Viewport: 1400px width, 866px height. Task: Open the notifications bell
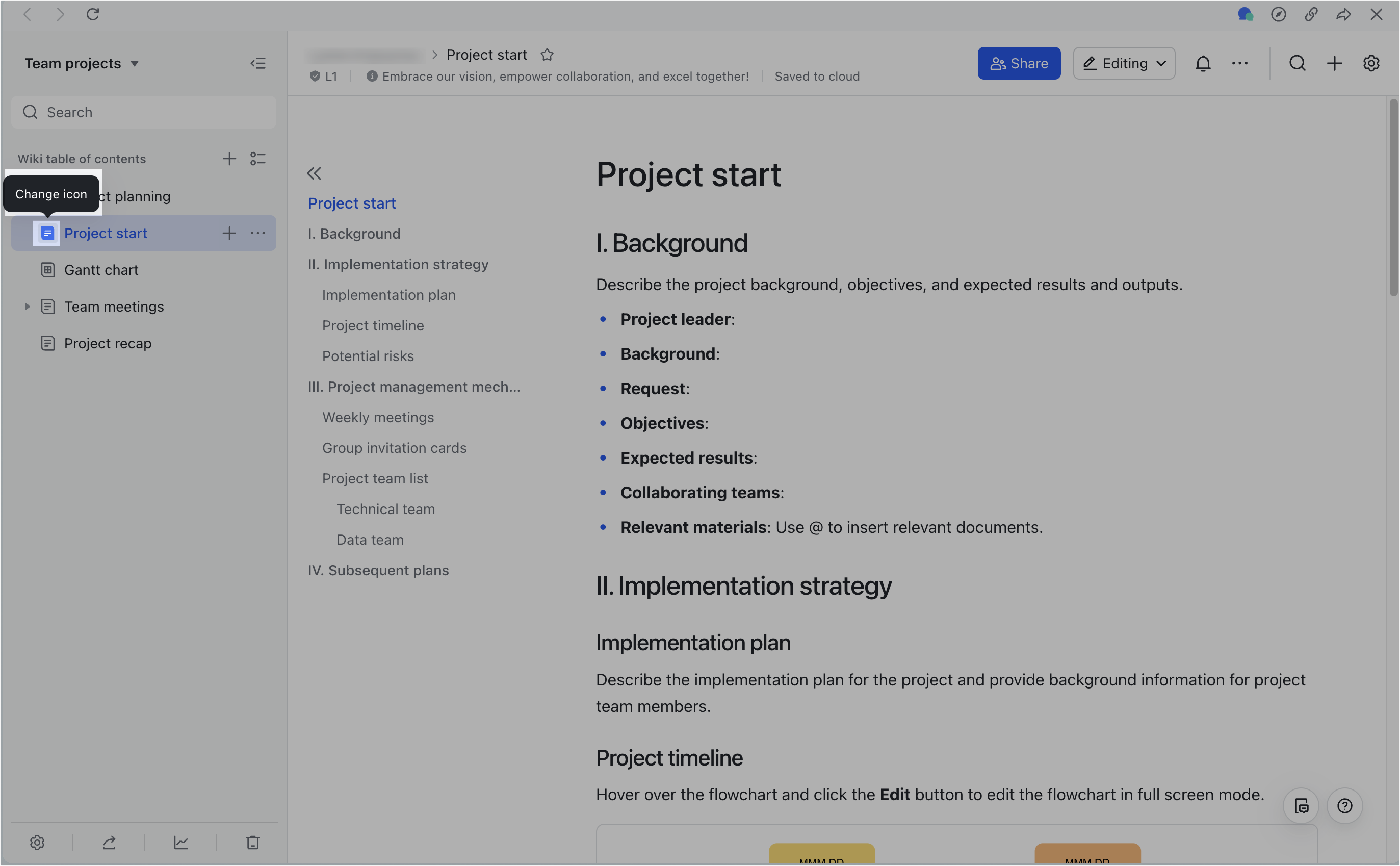pos(1203,63)
